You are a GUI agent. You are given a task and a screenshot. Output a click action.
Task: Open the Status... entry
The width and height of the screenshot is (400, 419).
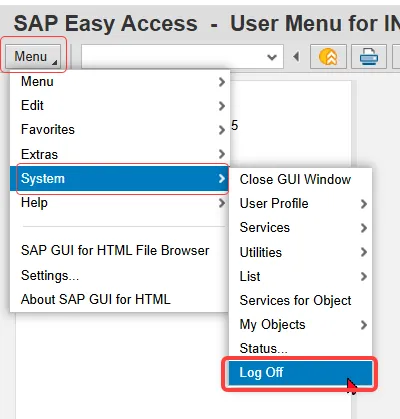pos(300,348)
